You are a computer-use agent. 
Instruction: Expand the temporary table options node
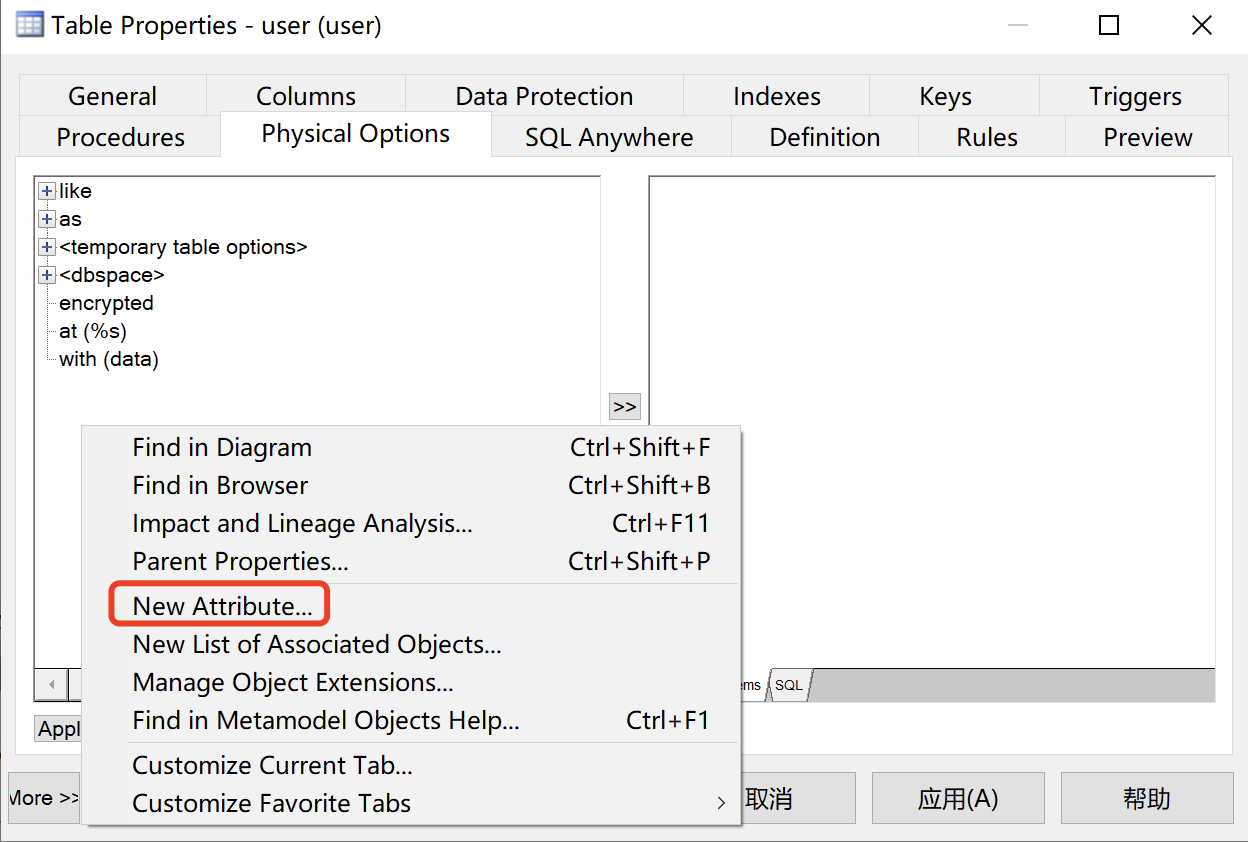click(46, 247)
